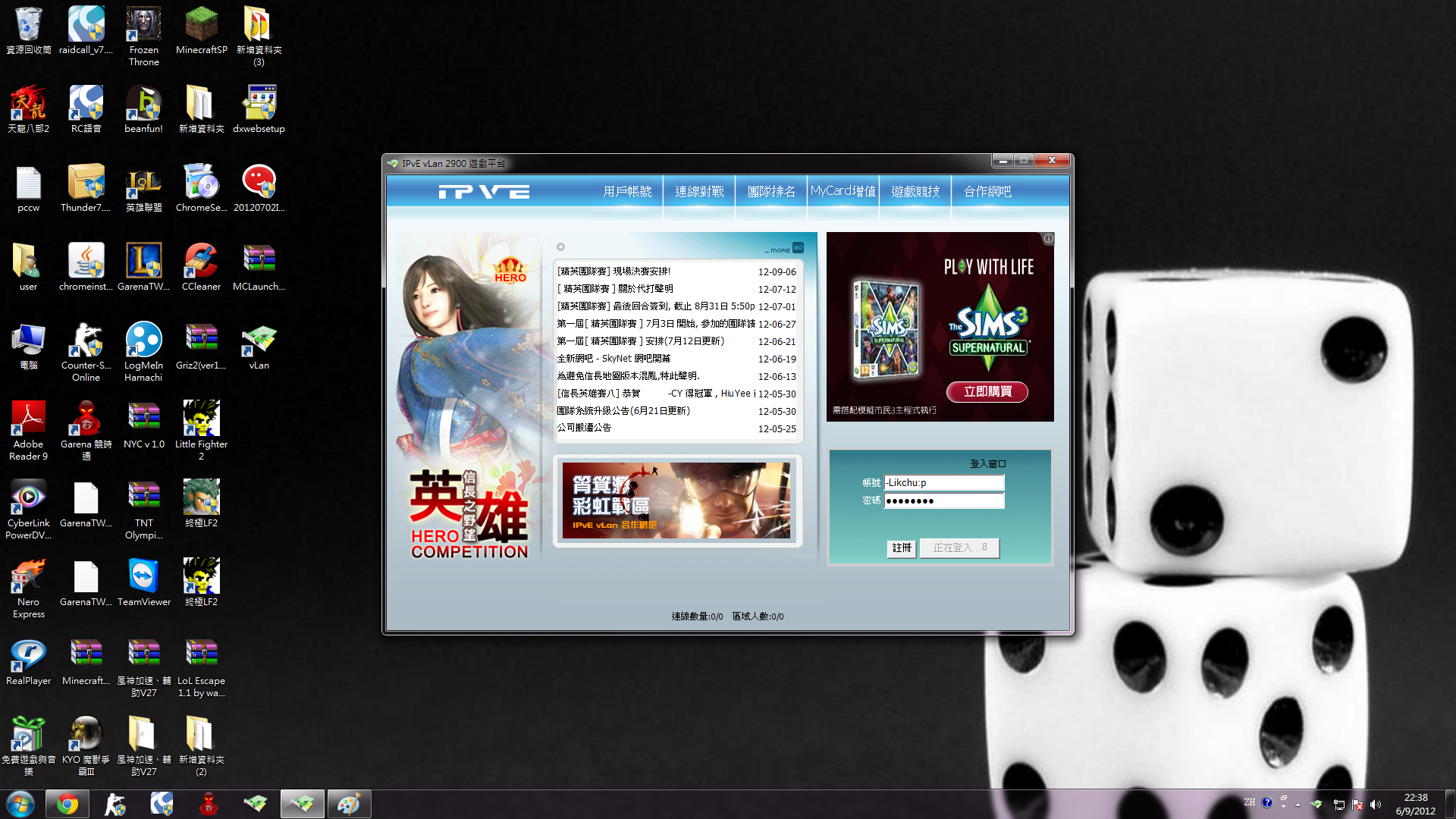Open the 團隊排名 tab
The image size is (1456, 819).
771,192
